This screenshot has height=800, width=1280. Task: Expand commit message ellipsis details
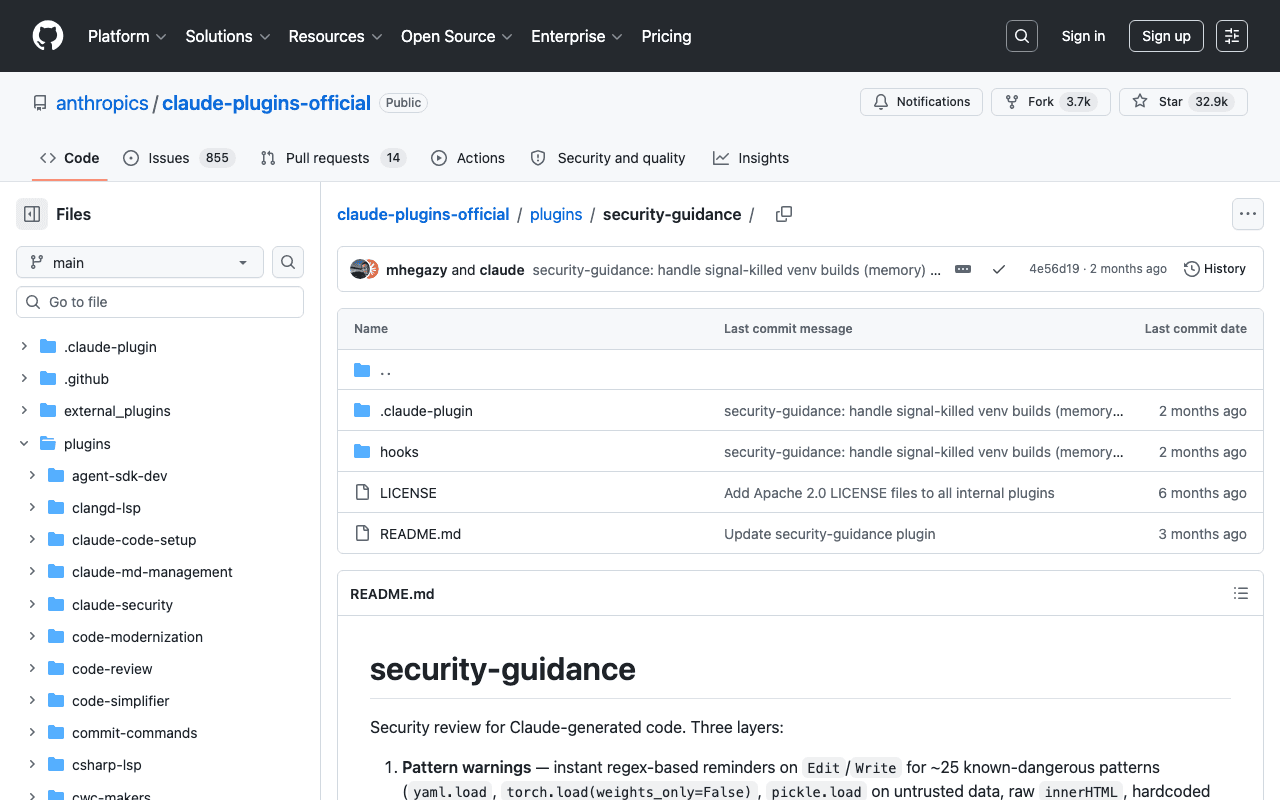[x=963, y=269]
